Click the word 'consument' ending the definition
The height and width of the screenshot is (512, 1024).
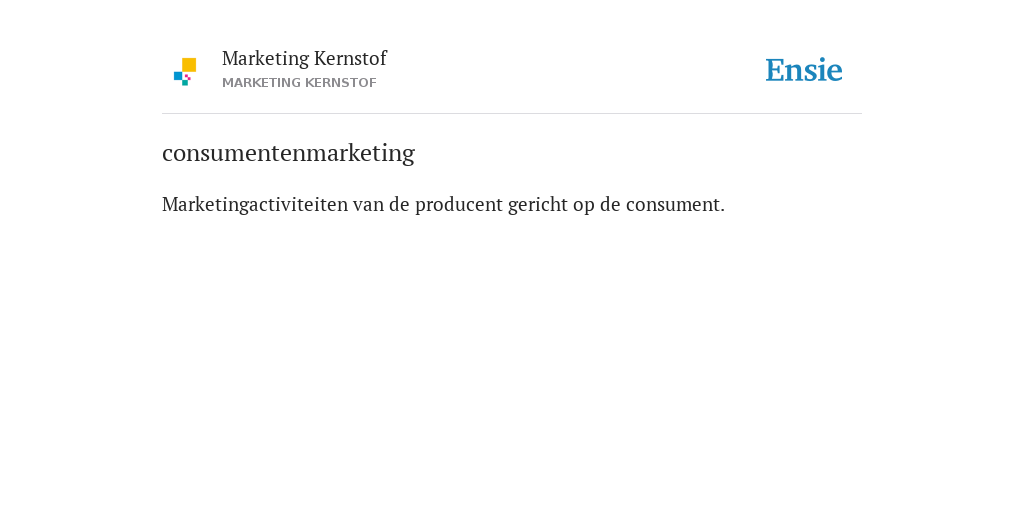[672, 205]
